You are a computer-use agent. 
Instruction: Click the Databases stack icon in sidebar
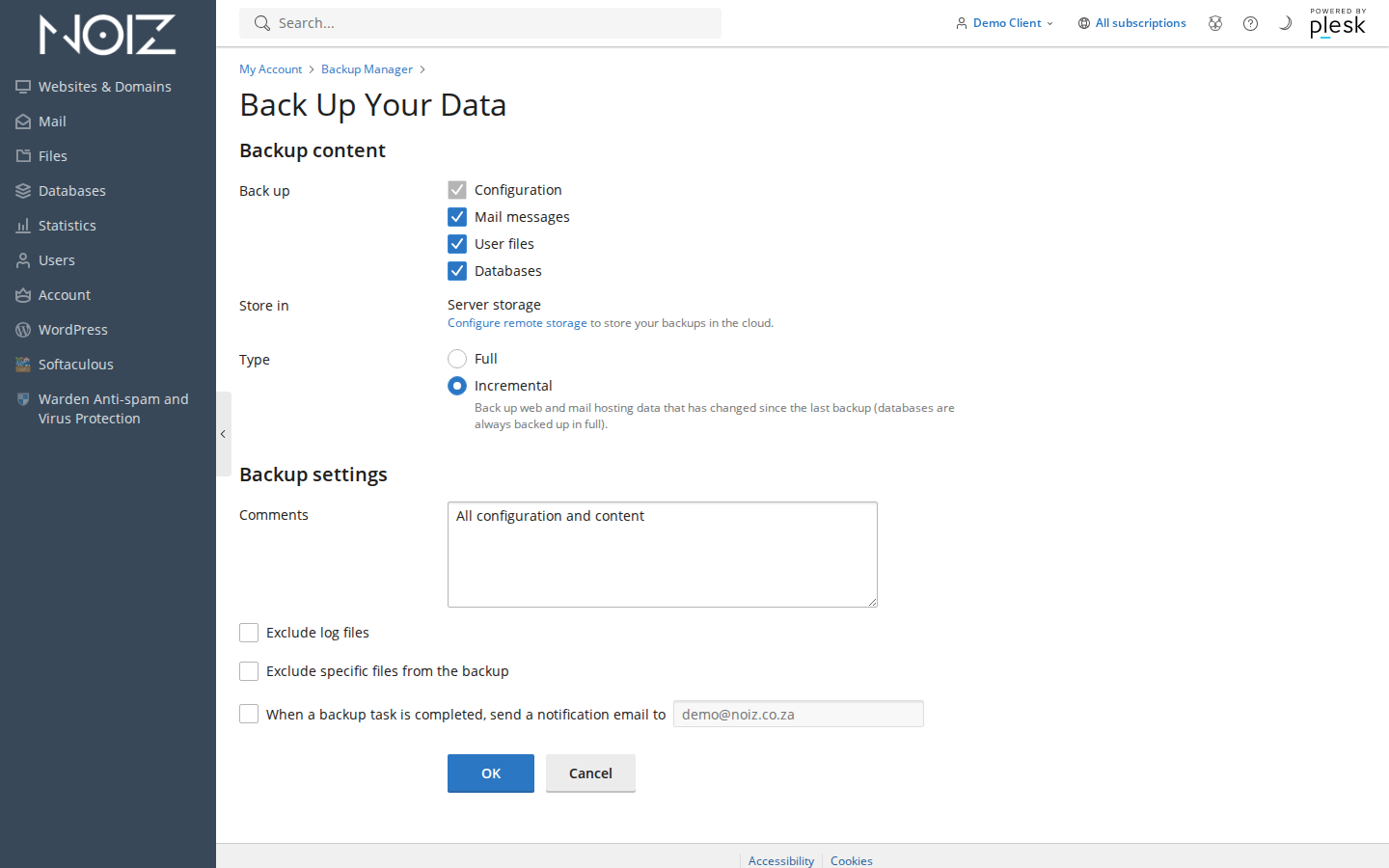click(x=23, y=191)
